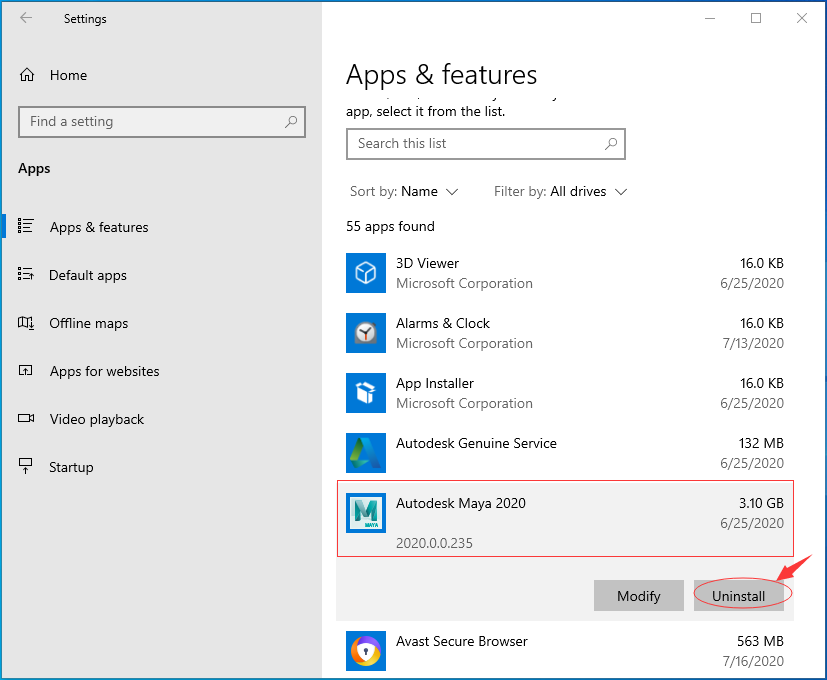This screenshot has width=827, height=680.
Task: Click the 563 MB size value
Action: point(760,641)
